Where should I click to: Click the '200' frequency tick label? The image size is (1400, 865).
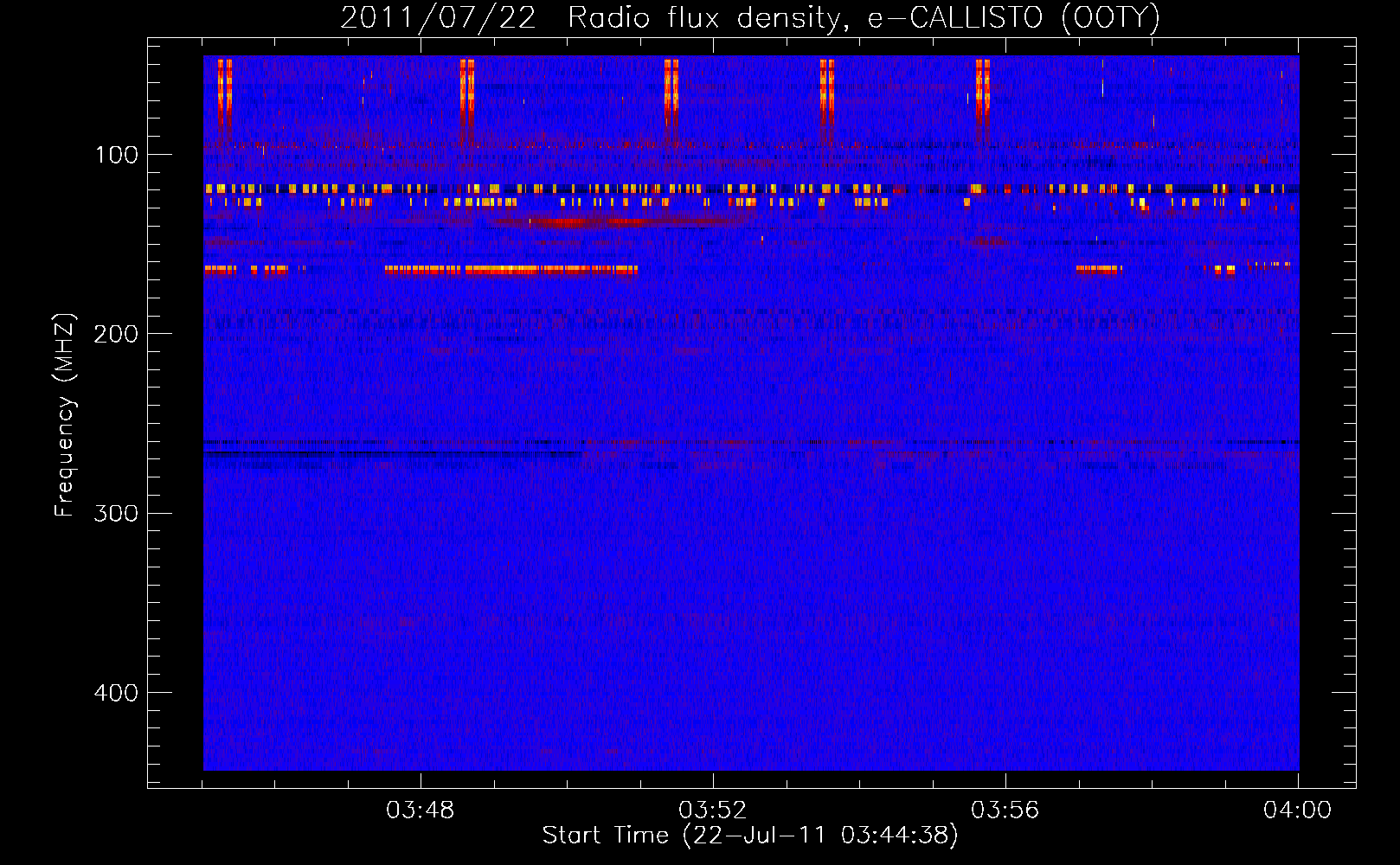(x=116, y=334)
